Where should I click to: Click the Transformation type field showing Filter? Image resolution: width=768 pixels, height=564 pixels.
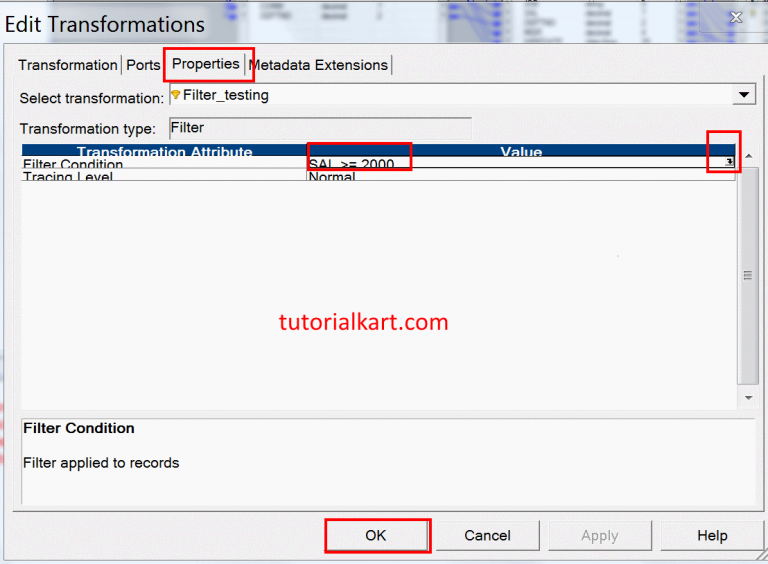(320, 128)
